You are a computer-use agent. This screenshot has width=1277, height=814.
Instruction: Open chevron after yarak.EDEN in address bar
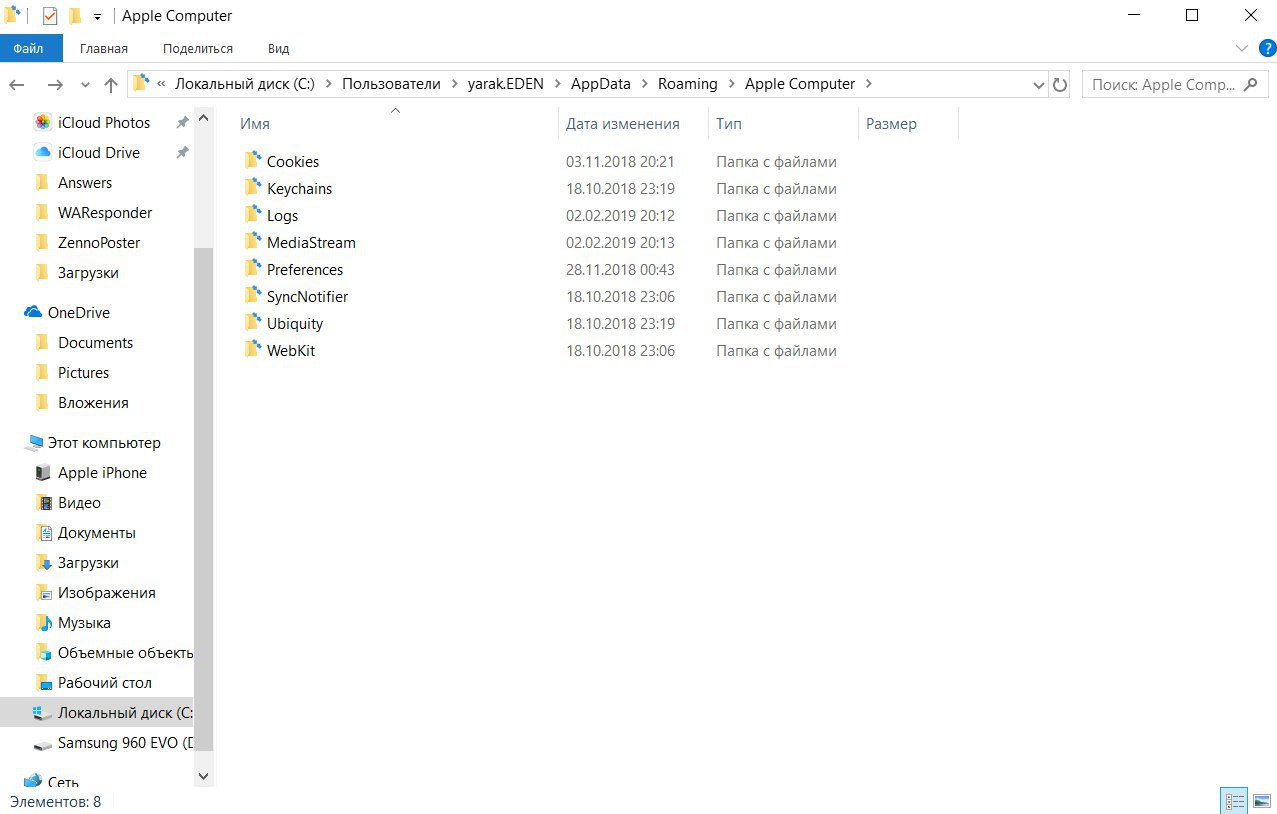point(557,84)
